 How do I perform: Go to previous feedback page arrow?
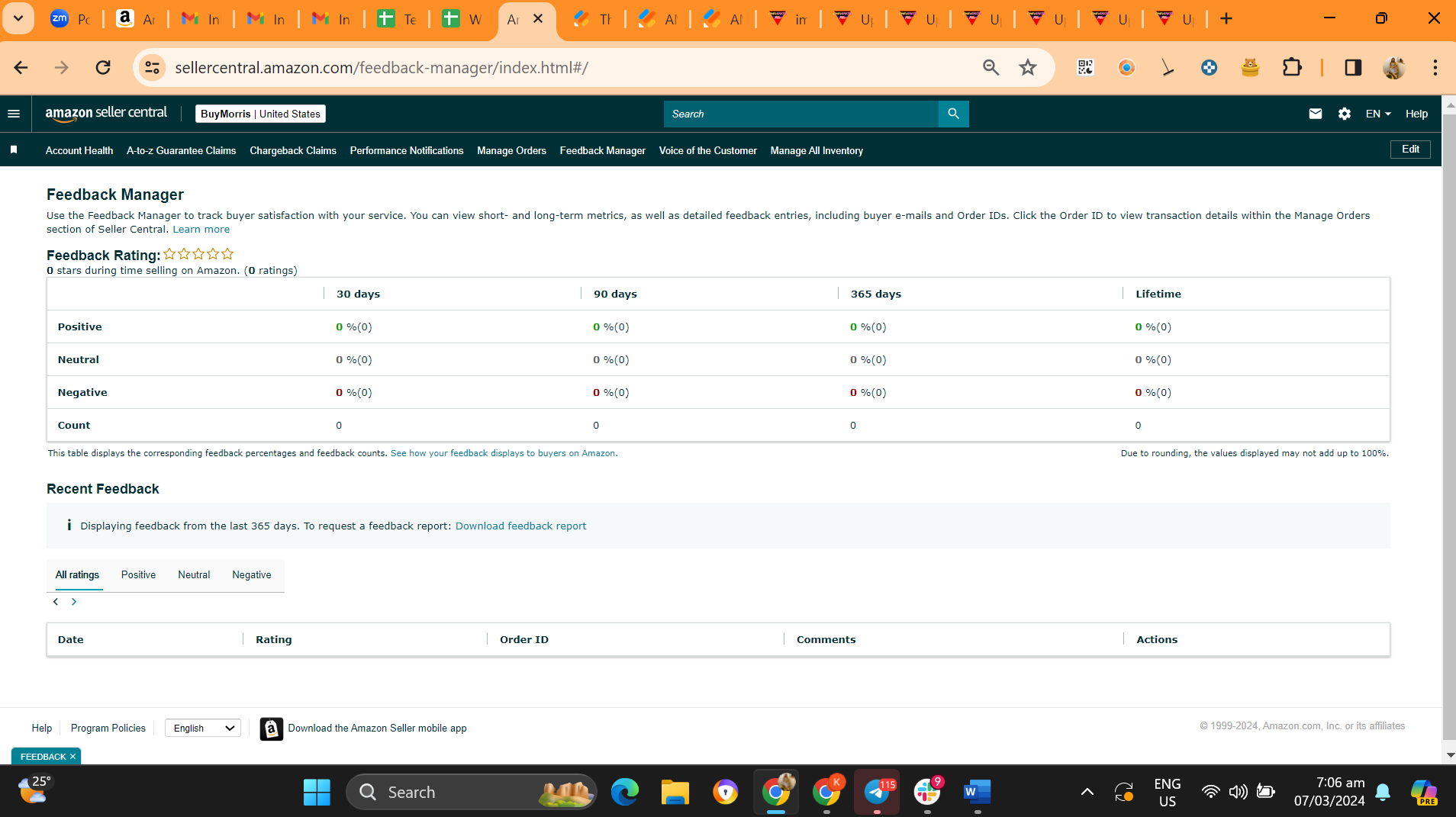pos(56,602)
